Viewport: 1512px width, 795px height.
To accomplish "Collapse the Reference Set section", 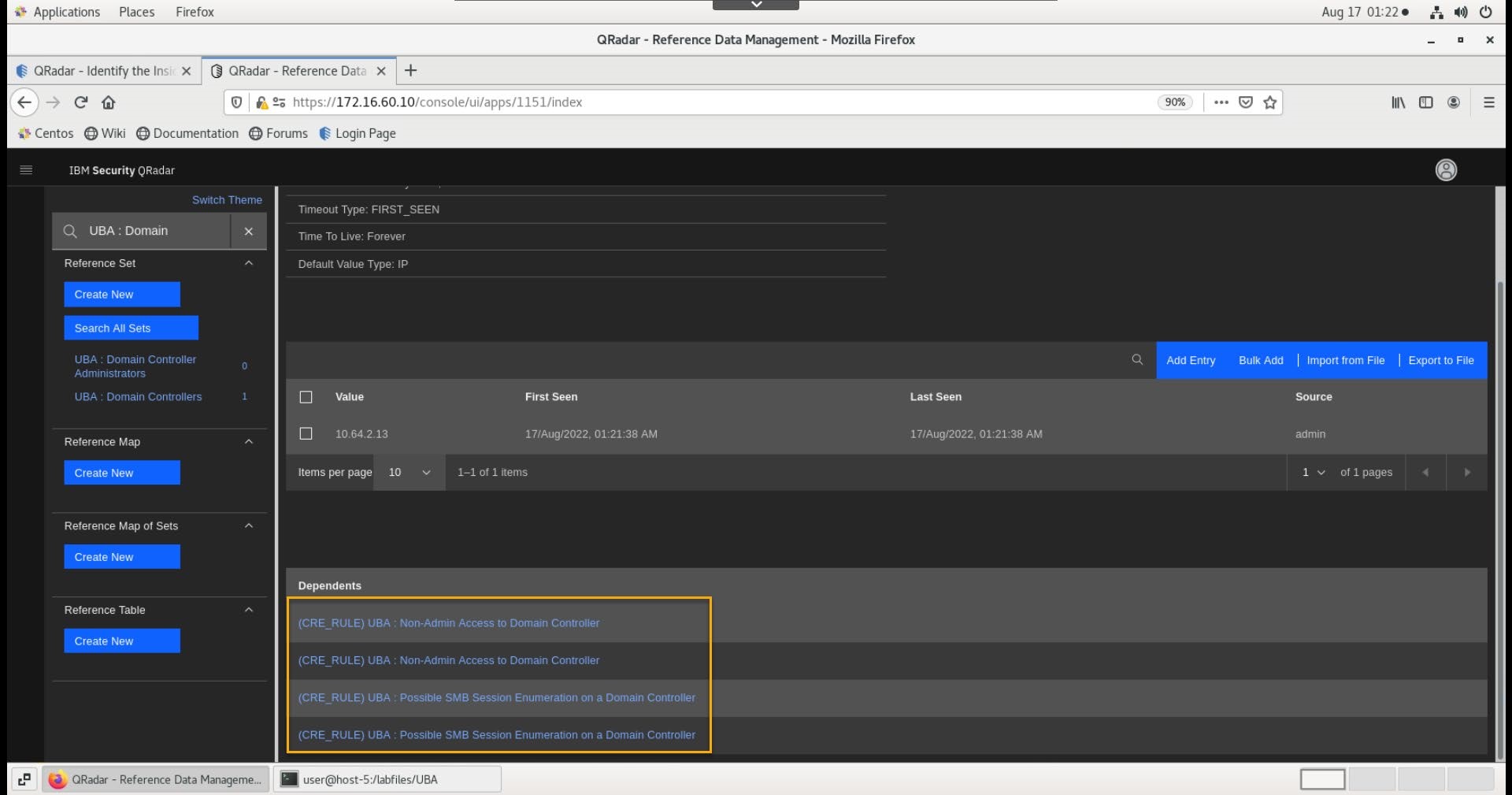I will coord(249,262).
